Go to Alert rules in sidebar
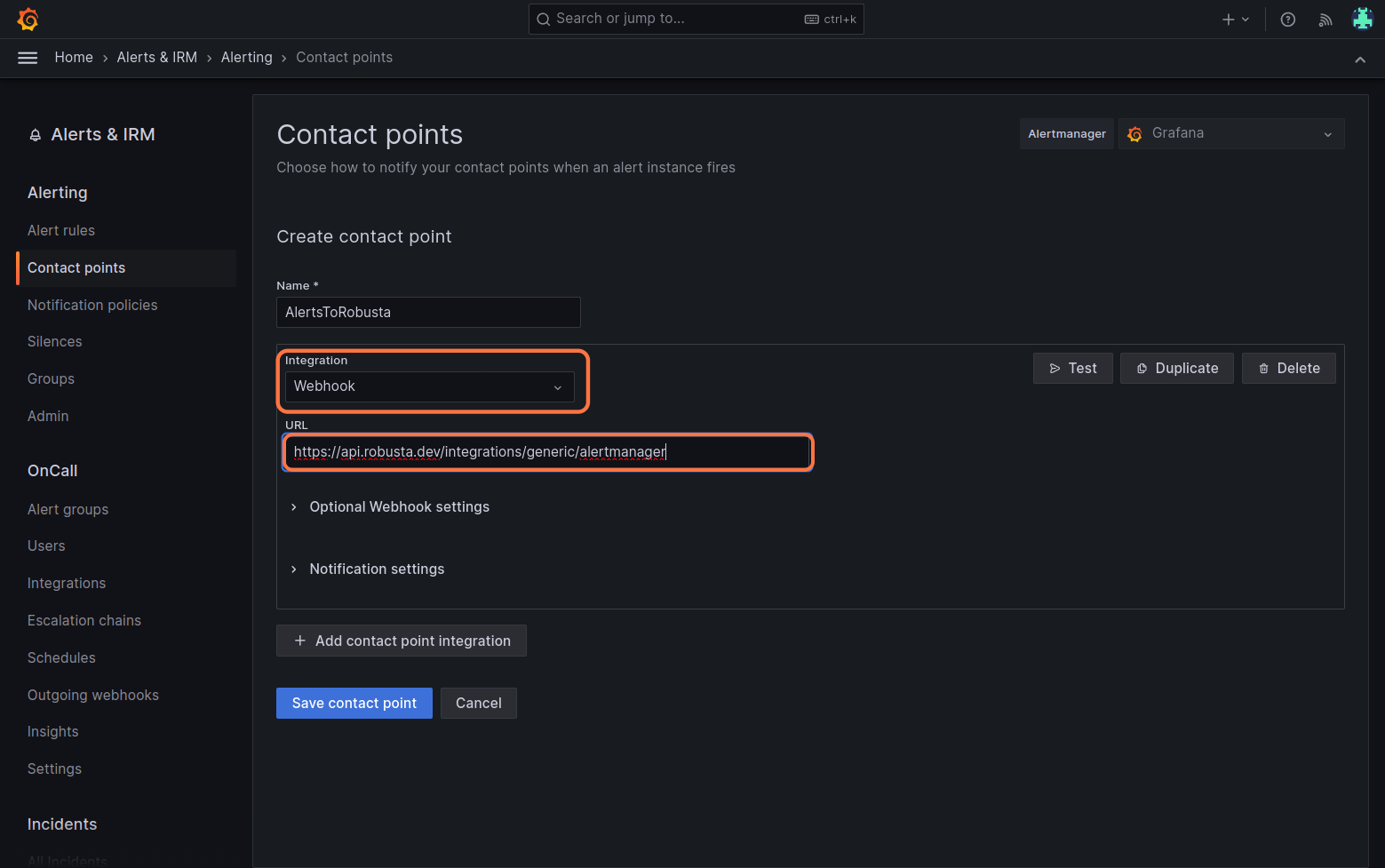 tap(61, 230)
